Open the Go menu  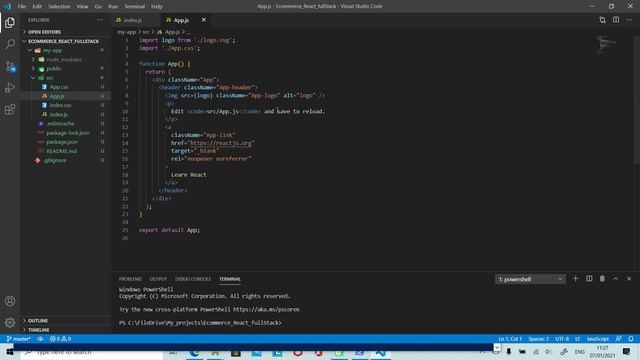click(x=98, y=7)
